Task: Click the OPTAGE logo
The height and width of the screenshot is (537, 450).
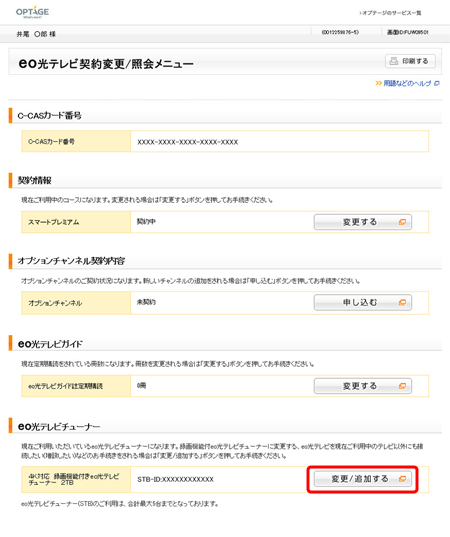Action: [33, 12]
